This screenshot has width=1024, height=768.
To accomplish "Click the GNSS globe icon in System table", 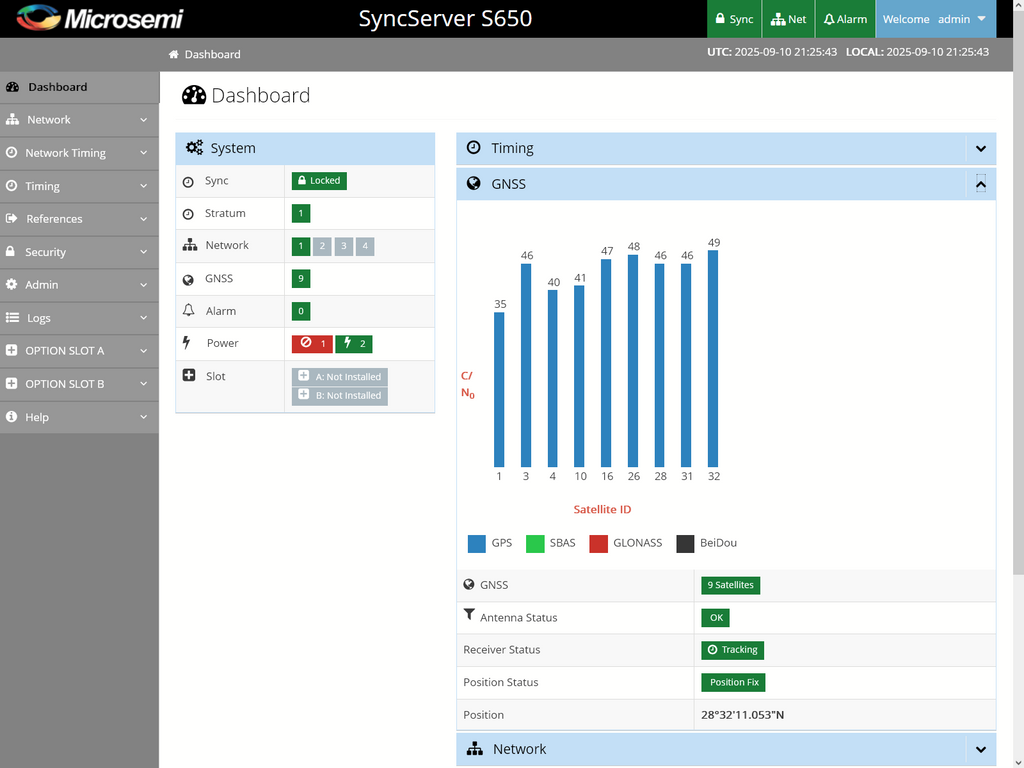I will point(188,280).
